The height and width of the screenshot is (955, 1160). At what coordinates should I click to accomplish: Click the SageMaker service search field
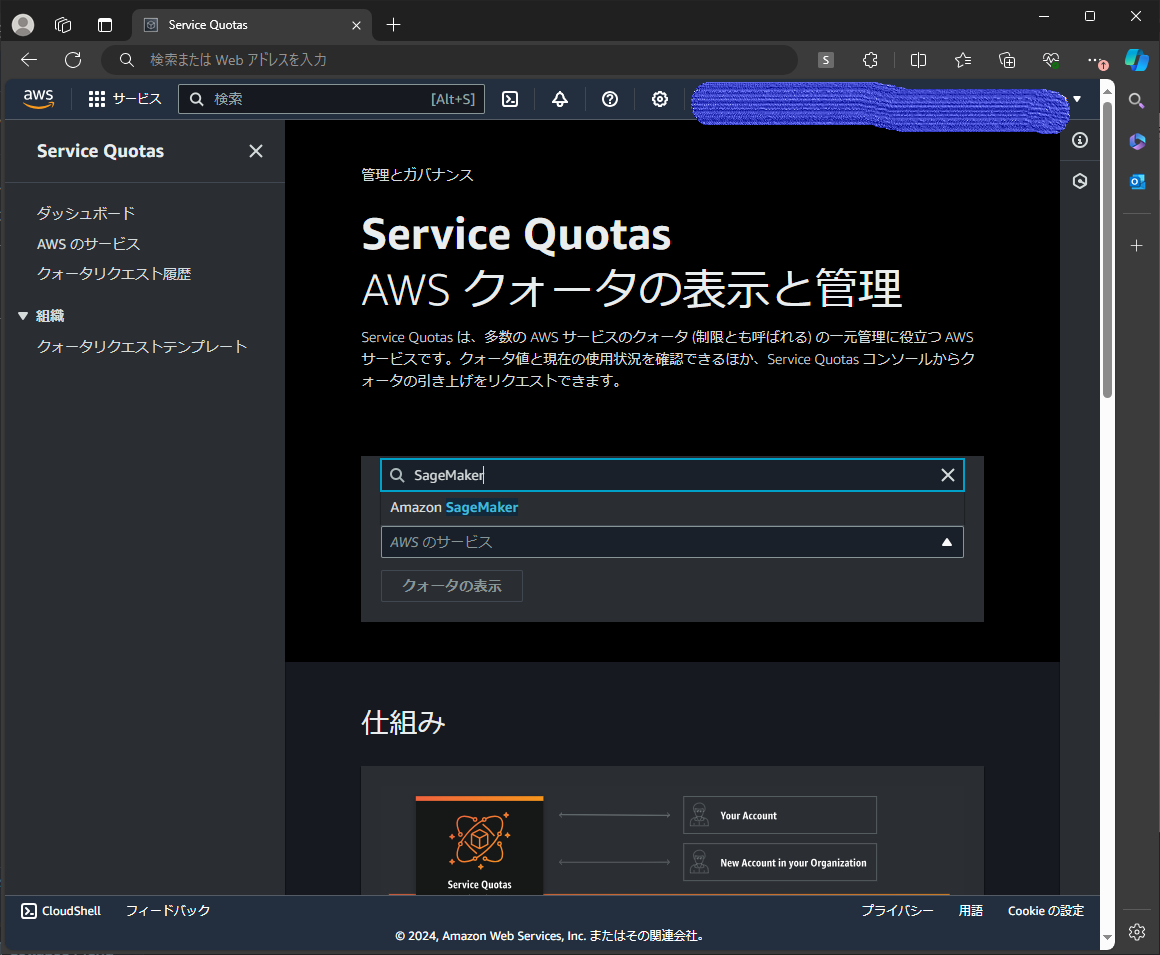coord(672,475)
